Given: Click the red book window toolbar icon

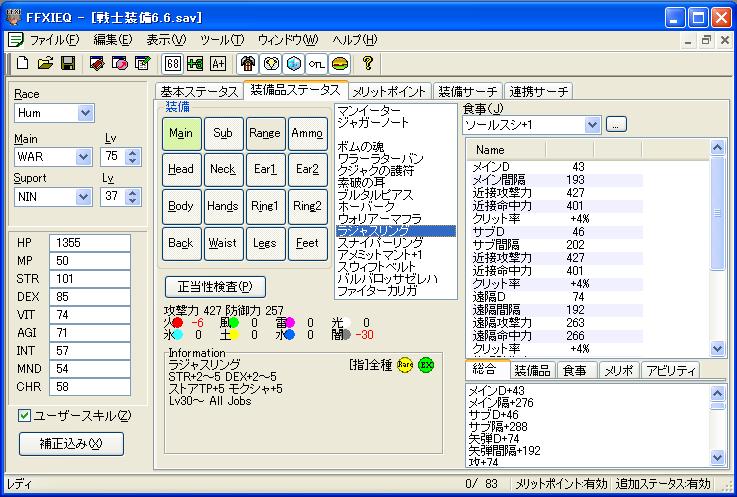Looking at the screenshot, I should click(97, 63).
